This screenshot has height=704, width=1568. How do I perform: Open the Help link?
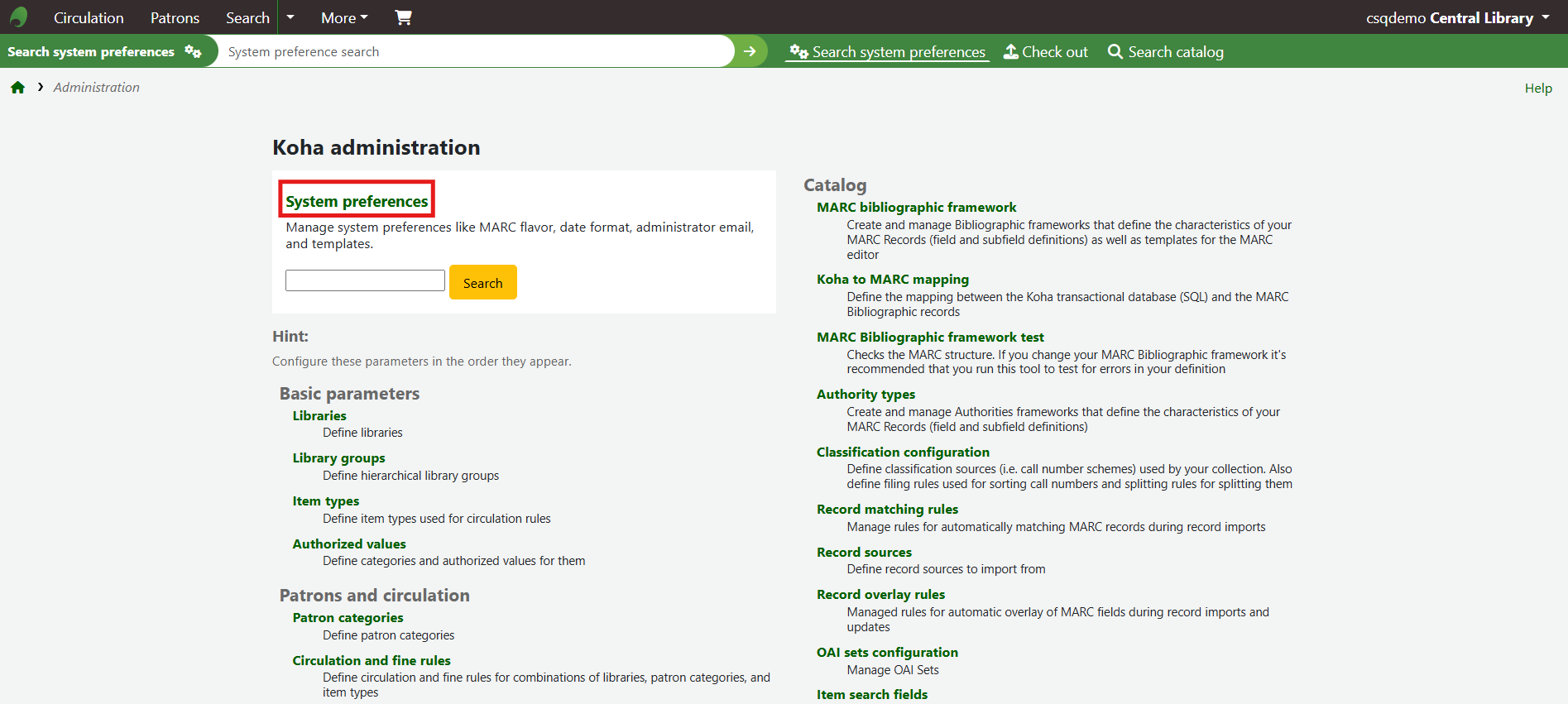coord(1537,89)
